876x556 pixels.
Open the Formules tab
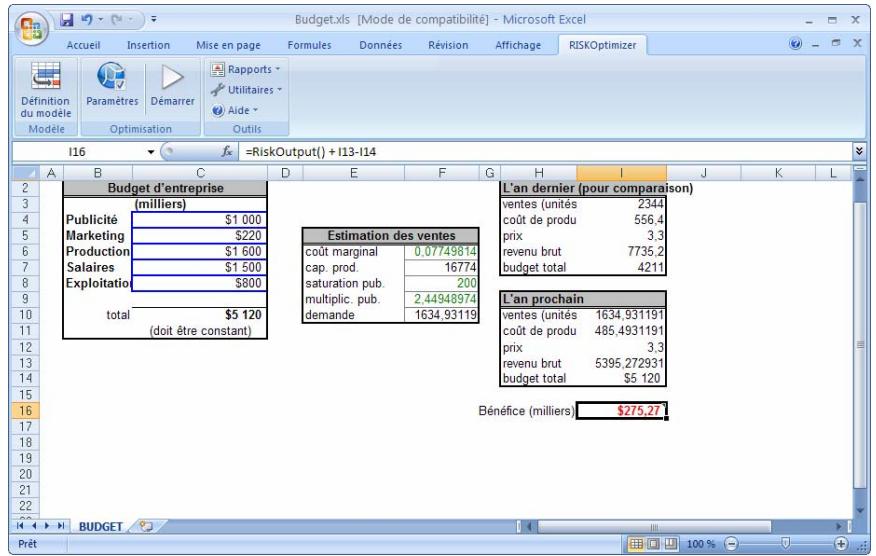[x=309, y=45]
